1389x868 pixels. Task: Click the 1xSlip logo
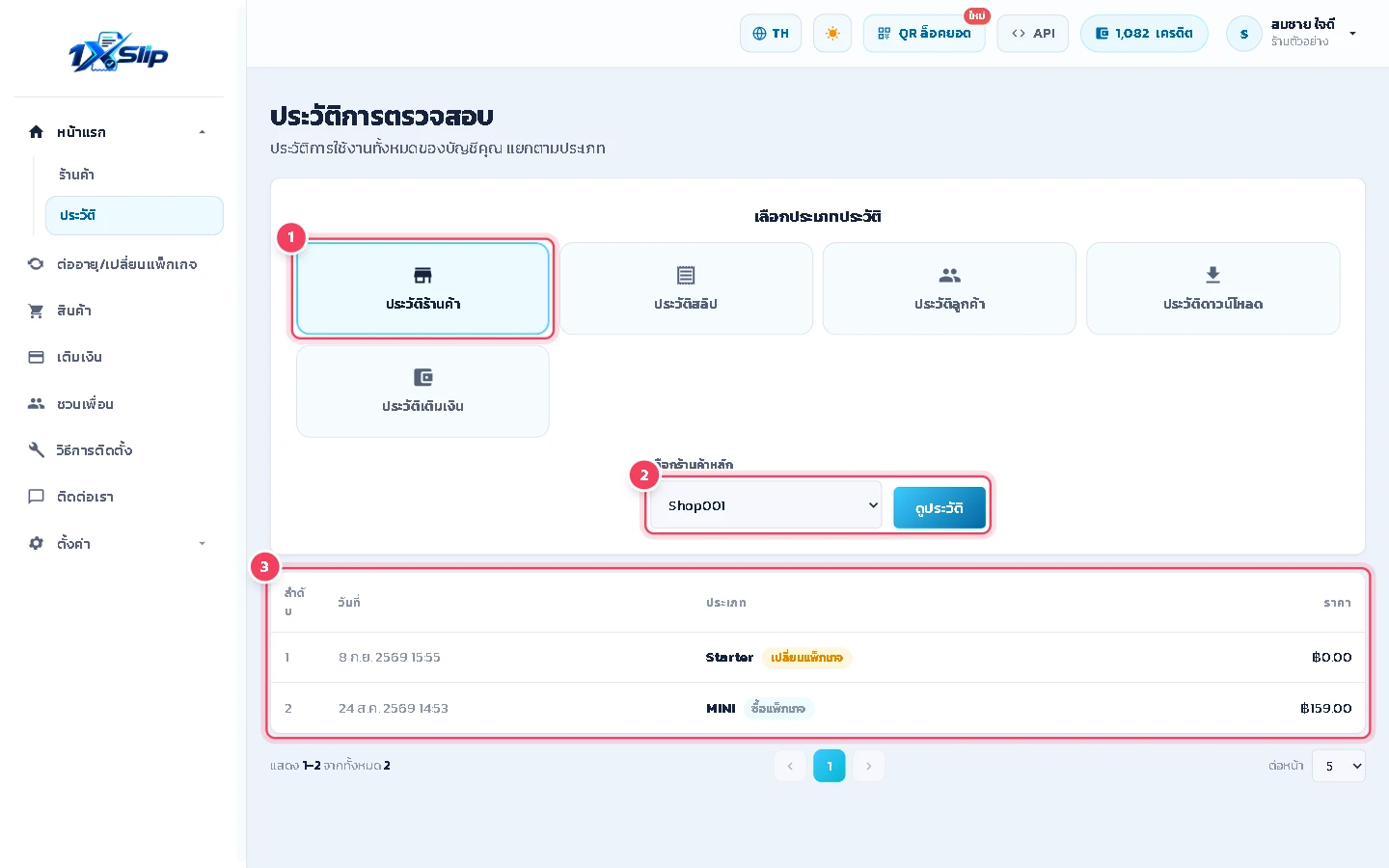point(118,53)
